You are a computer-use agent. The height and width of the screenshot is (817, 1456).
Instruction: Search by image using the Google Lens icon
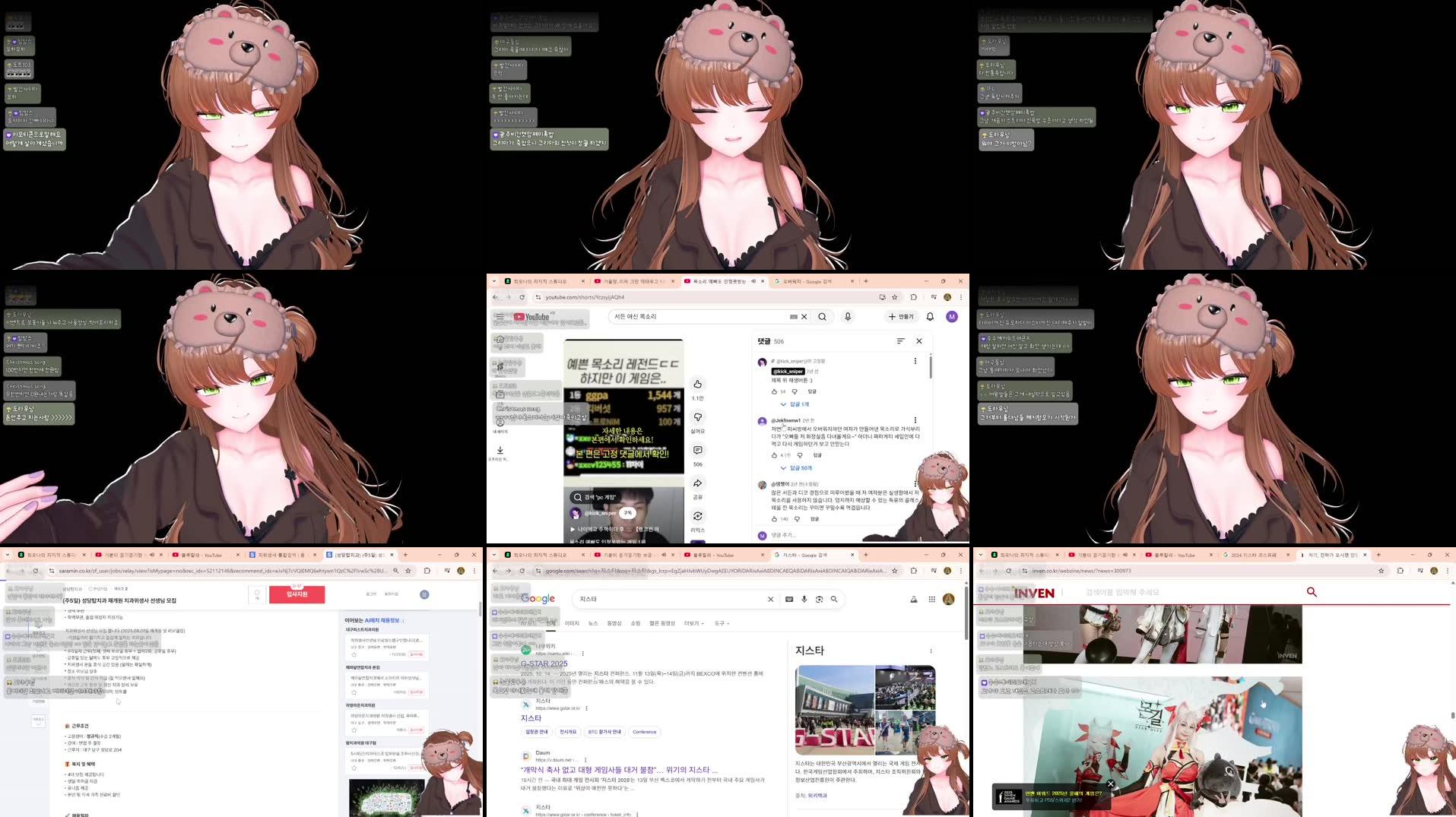click(x=819, y=600)
